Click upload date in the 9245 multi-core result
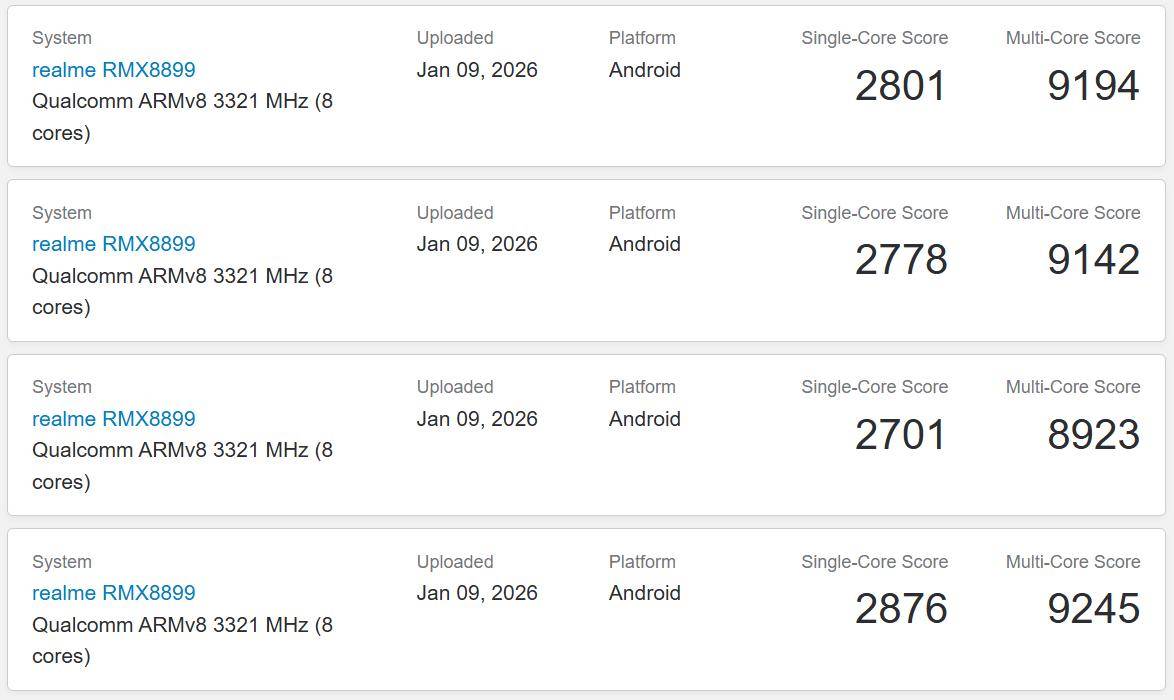 coord(477,593)
